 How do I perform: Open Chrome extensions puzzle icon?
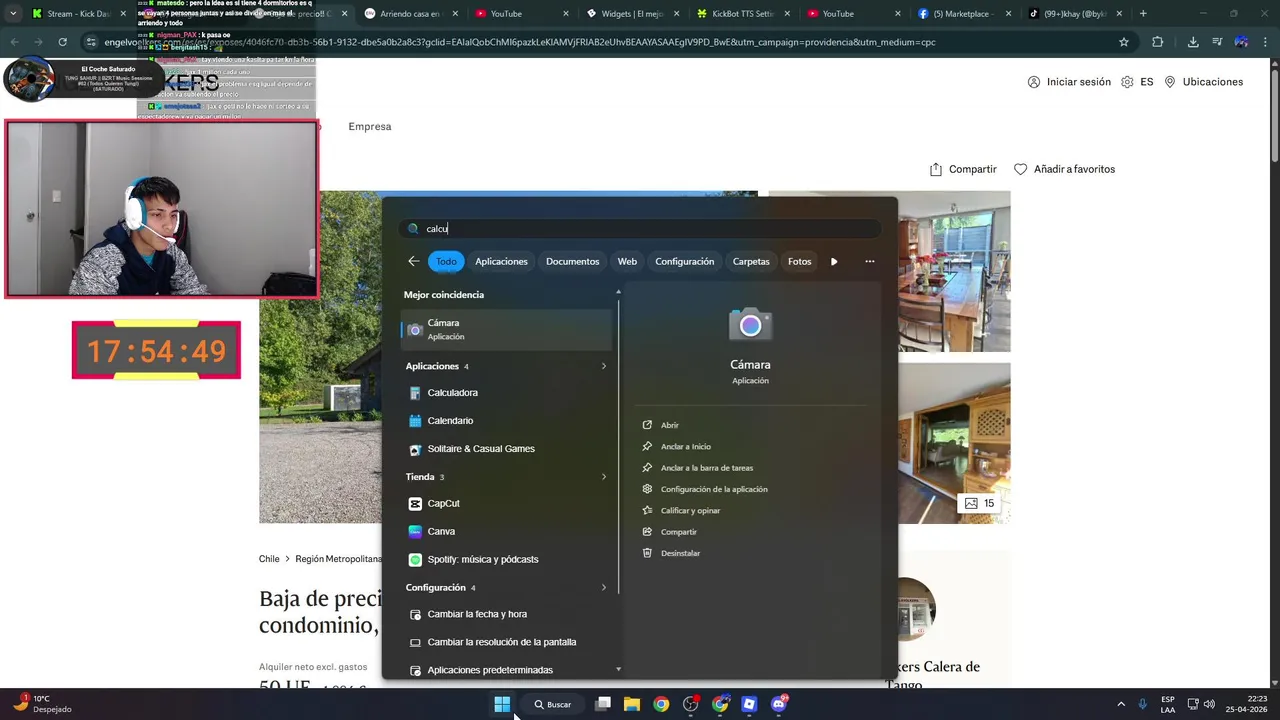(1158, 42)
